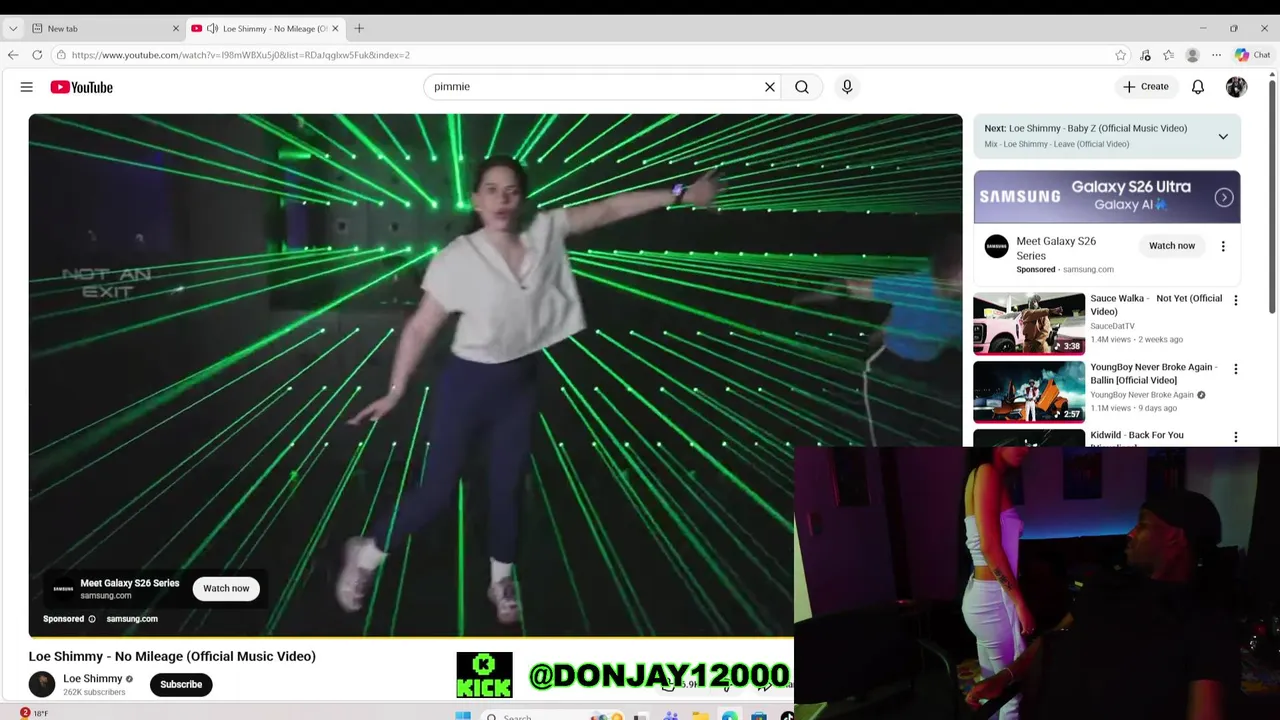Expand the Next up playlist panel chevron

[x=1223, y=137]
